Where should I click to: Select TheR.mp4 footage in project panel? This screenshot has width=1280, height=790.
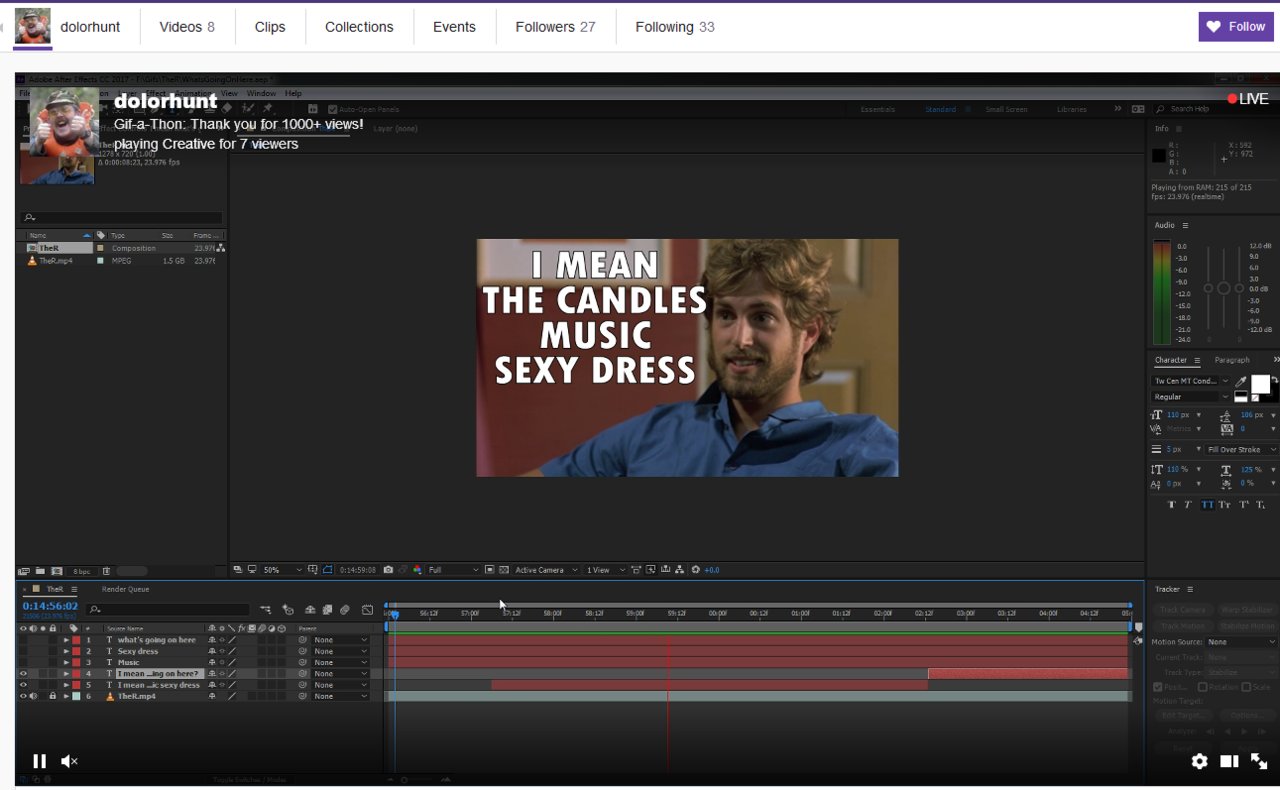tap(59, 261)
